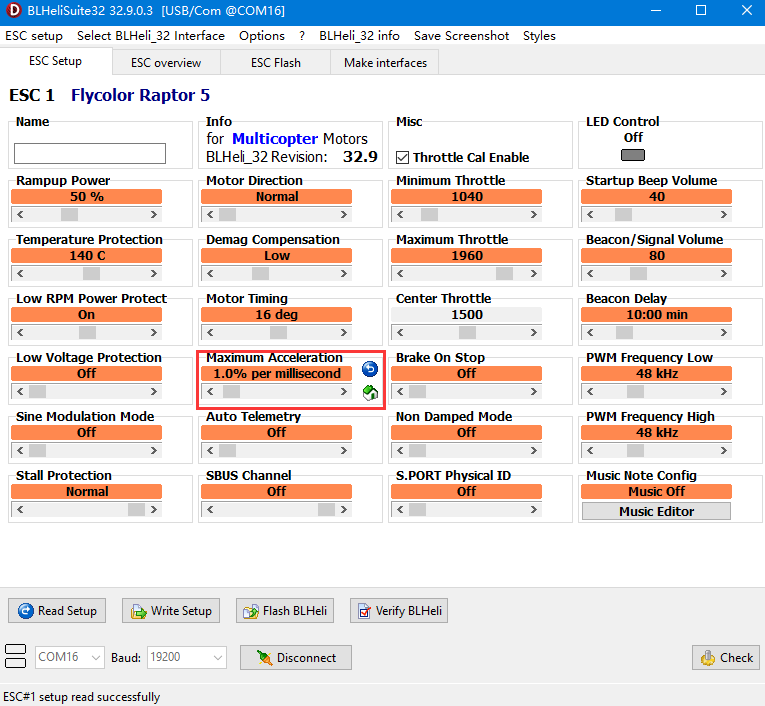Screen dimensions: 765x706
Task: Open the ESC Flash tab
Action: [275, 62]
